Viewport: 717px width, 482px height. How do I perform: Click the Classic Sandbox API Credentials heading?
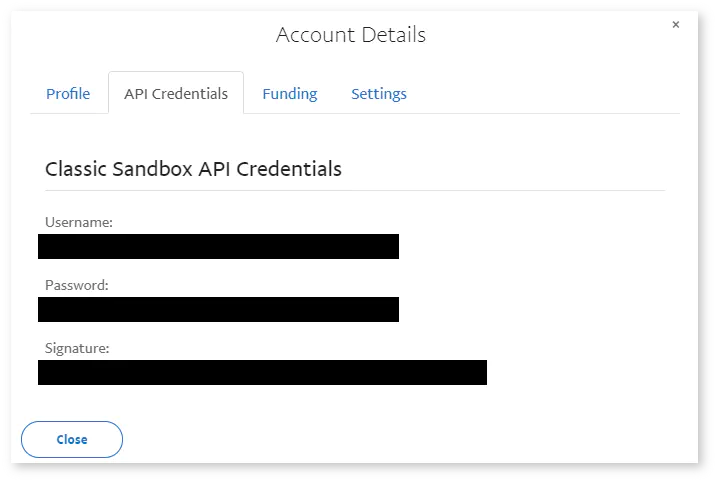[x=194, y=169]
